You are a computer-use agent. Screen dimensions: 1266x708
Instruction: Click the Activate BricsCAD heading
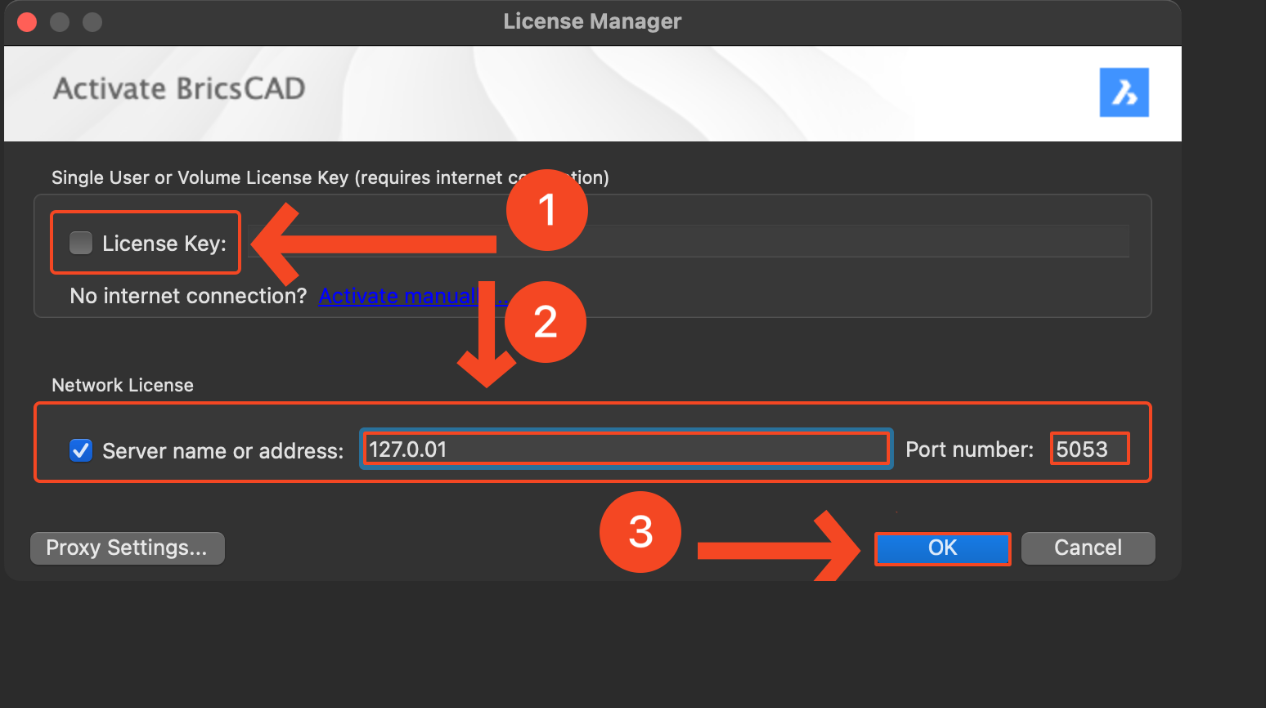179,89
